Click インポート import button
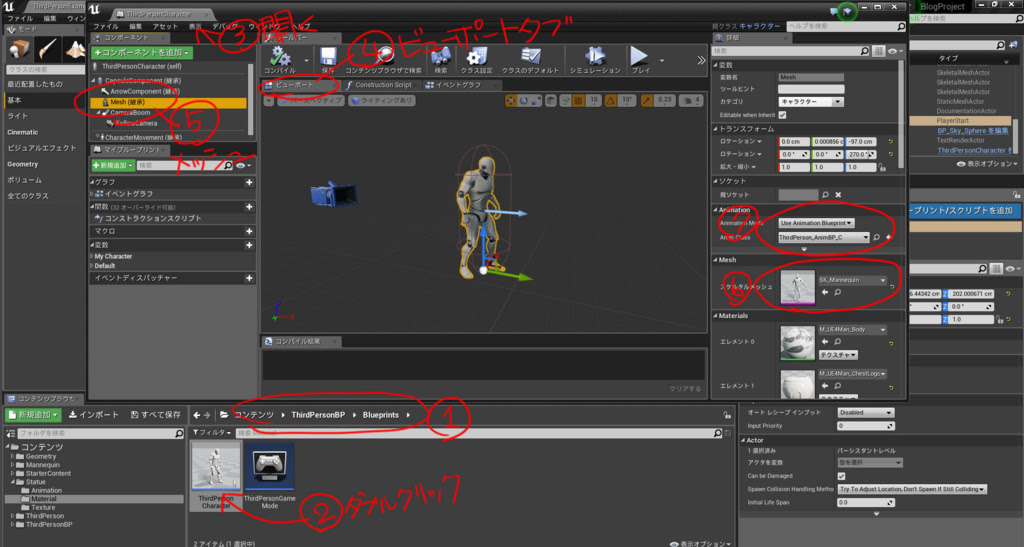The width and height of the screenshot is (1024, 547). (x=94, y=415)
